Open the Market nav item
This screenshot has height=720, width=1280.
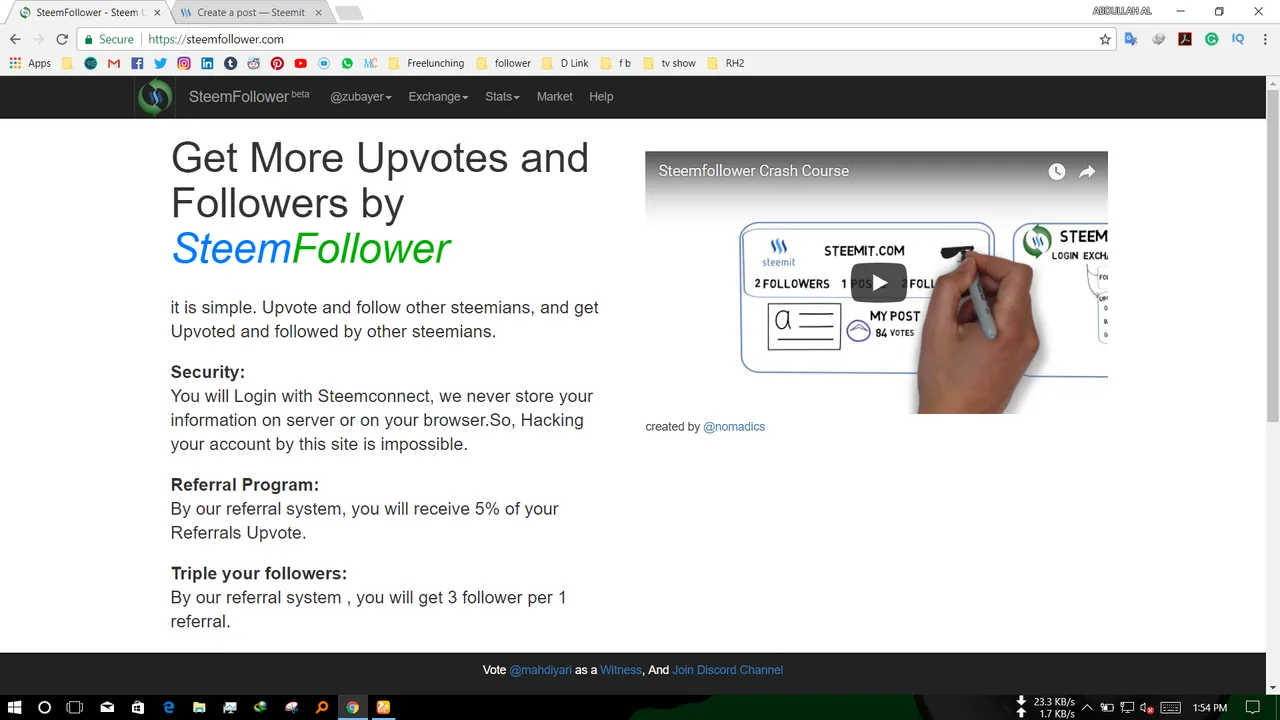554,97
